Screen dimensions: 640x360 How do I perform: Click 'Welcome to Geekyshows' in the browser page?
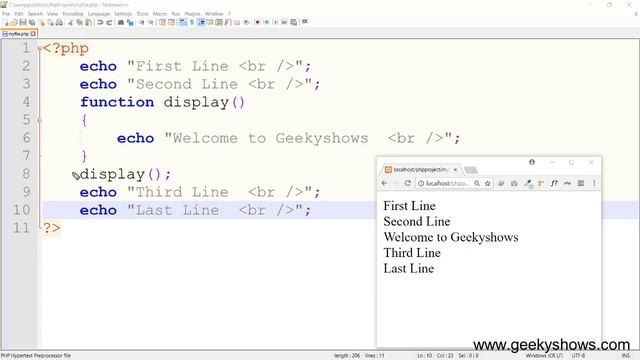click(x=451, y=237)
